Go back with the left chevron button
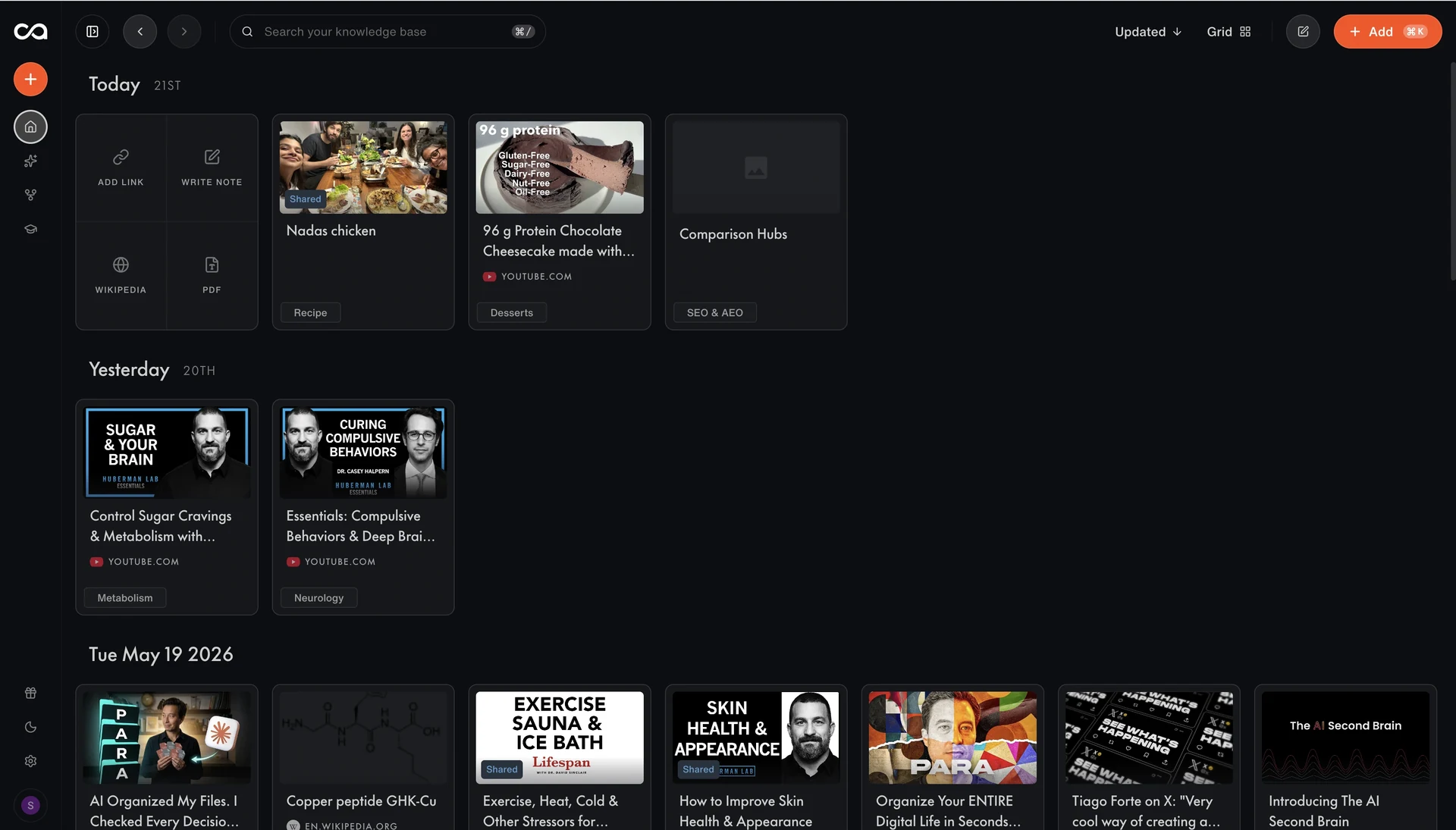Screen dimensions: 1456x830 [x=140, y=31]
